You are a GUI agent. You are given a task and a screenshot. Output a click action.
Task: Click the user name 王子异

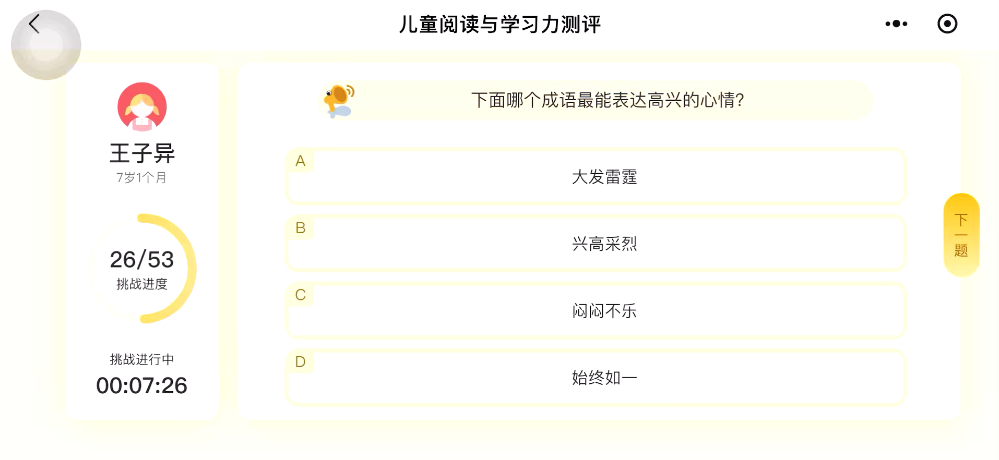(x=142, y=153)
